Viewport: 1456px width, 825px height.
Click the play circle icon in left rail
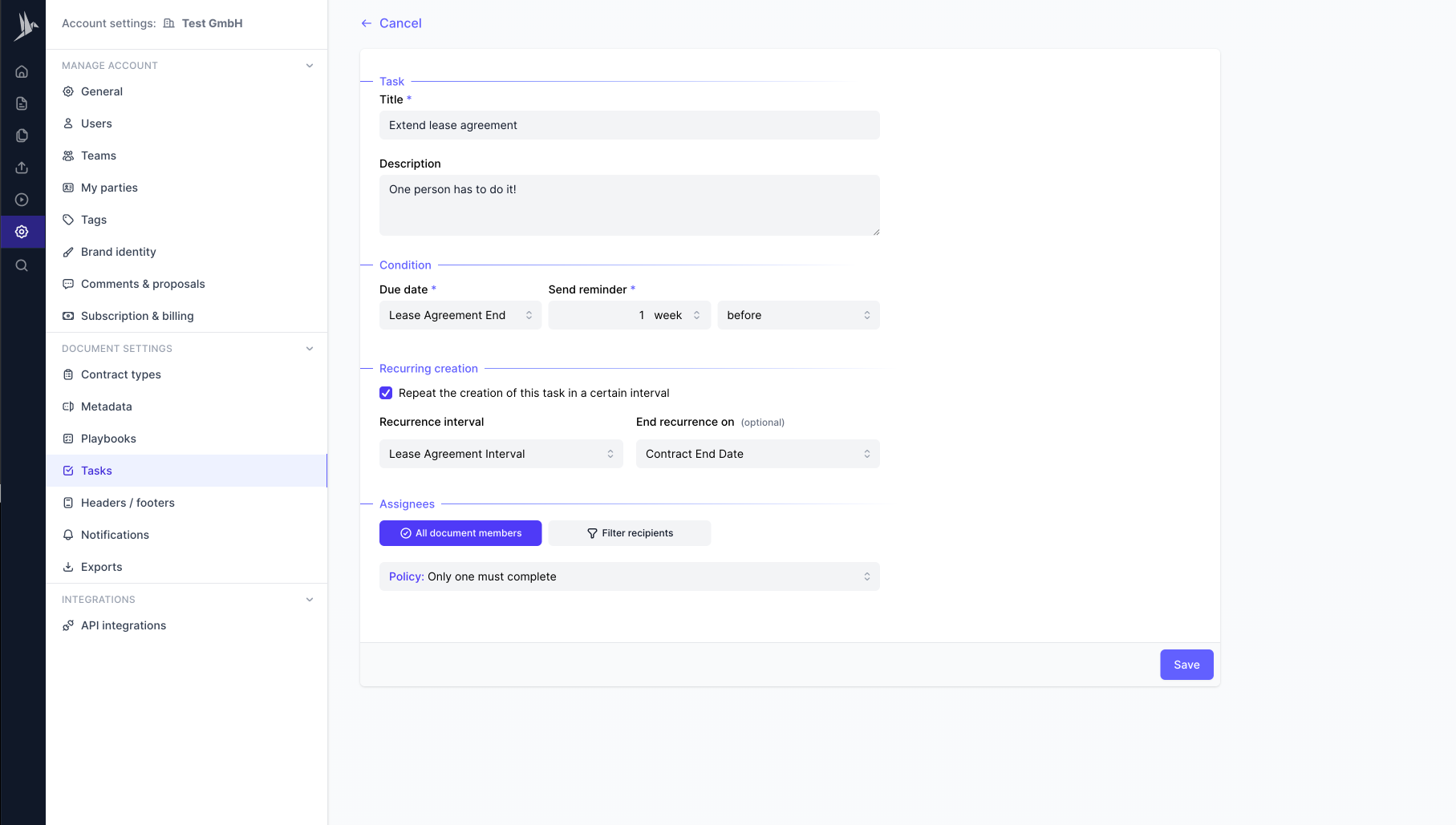point(22,200)
